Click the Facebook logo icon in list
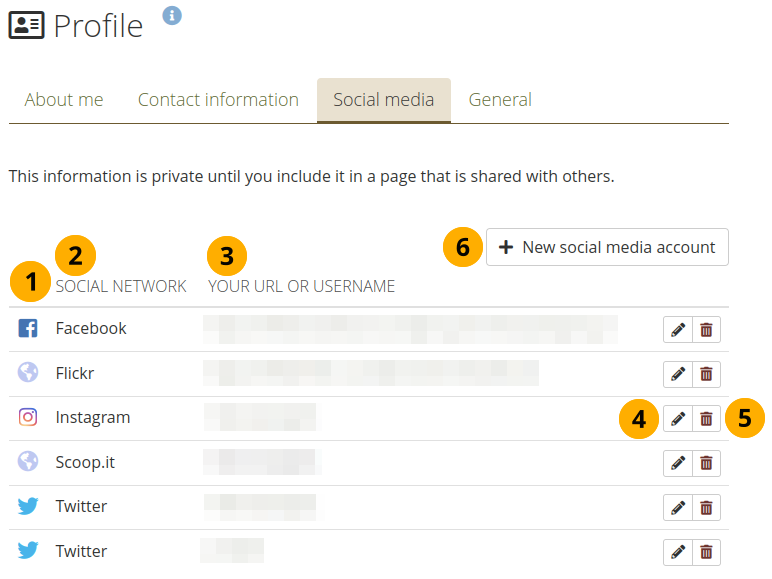The height and width of the screenshot is (579, 772). pos(28,328)
